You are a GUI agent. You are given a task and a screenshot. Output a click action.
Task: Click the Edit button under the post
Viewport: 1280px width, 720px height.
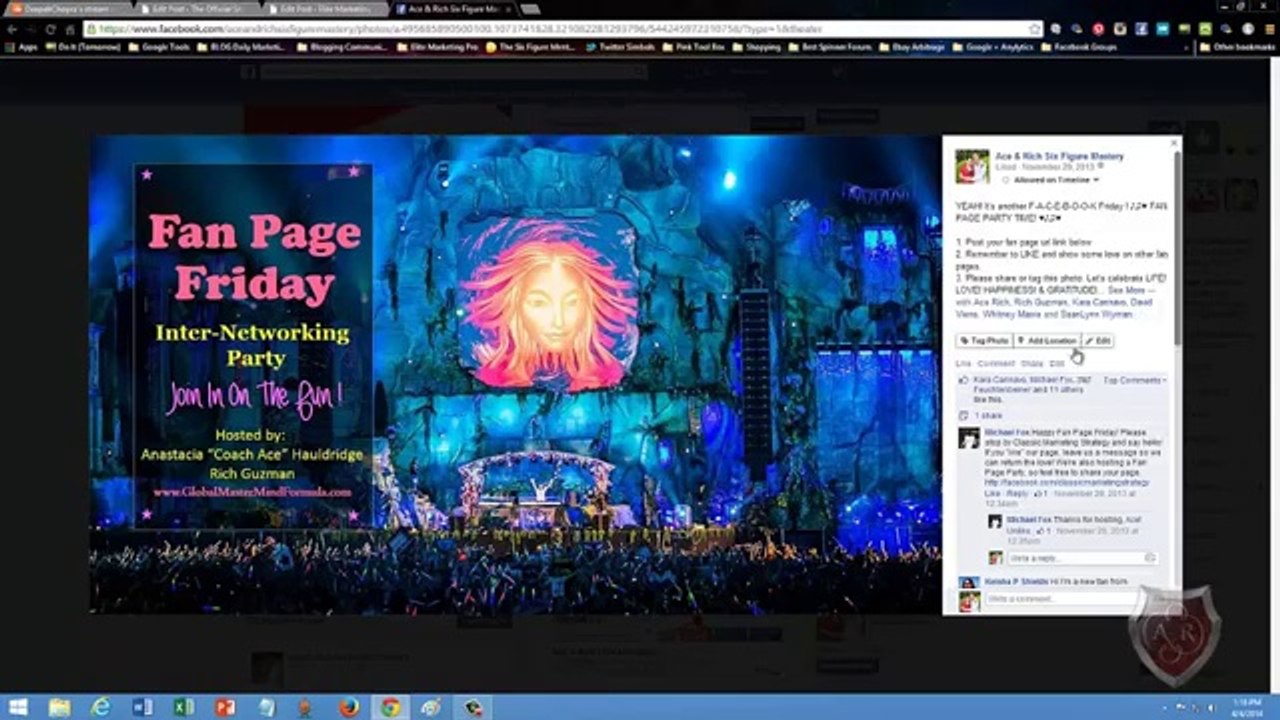tap(1098, 341)
